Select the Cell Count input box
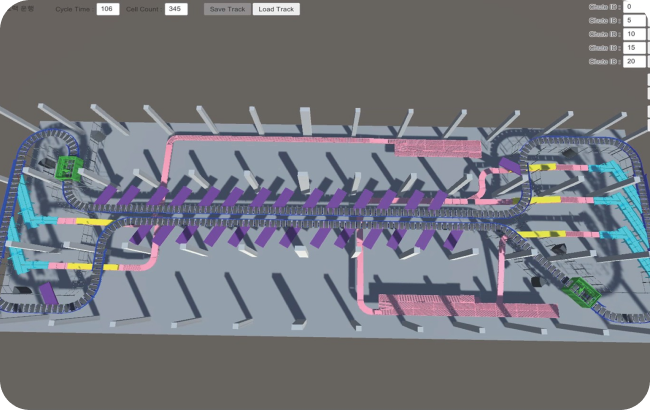 (x=175, y=9)
